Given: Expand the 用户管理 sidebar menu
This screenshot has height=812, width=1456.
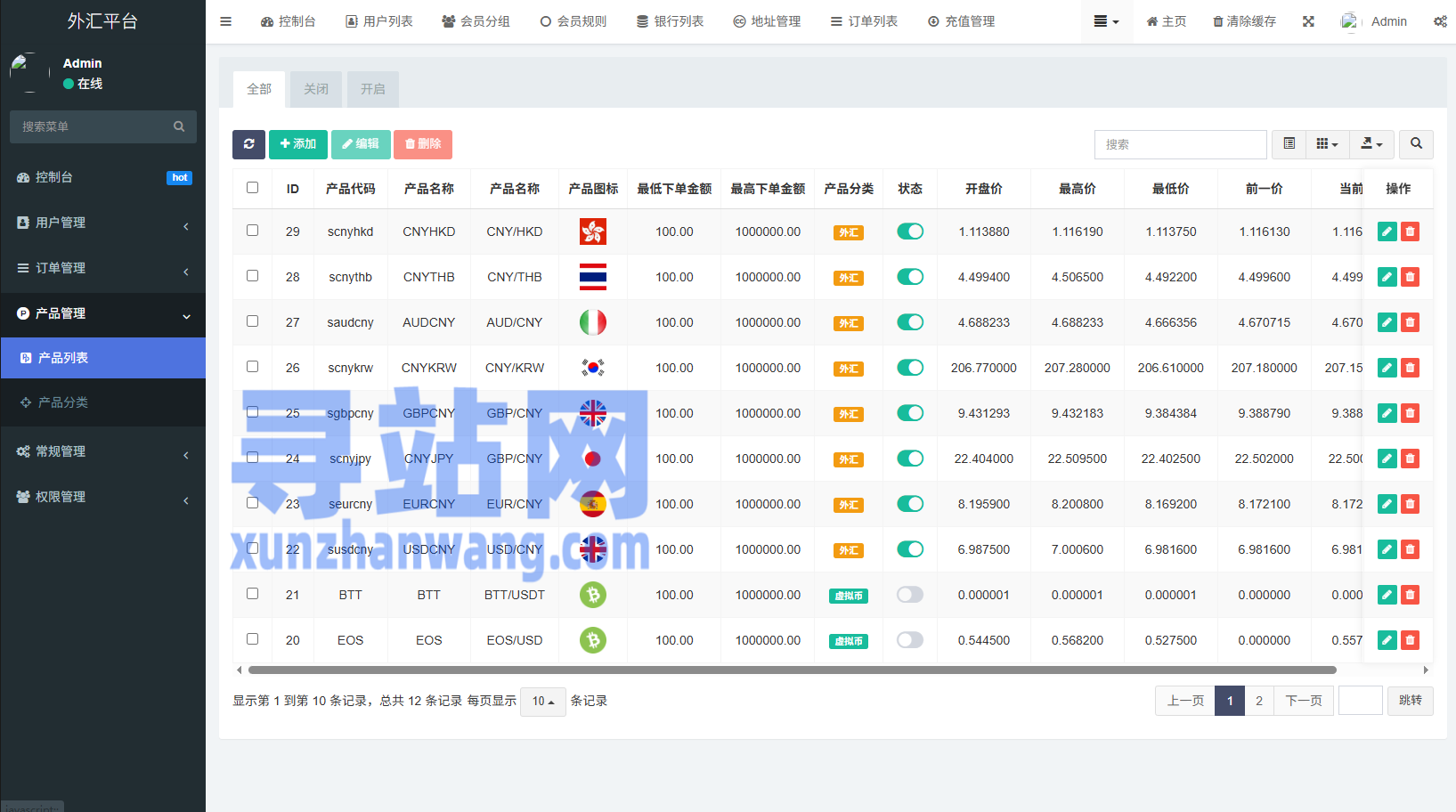Looking at the screenshot, I should [x=102, y=223].
